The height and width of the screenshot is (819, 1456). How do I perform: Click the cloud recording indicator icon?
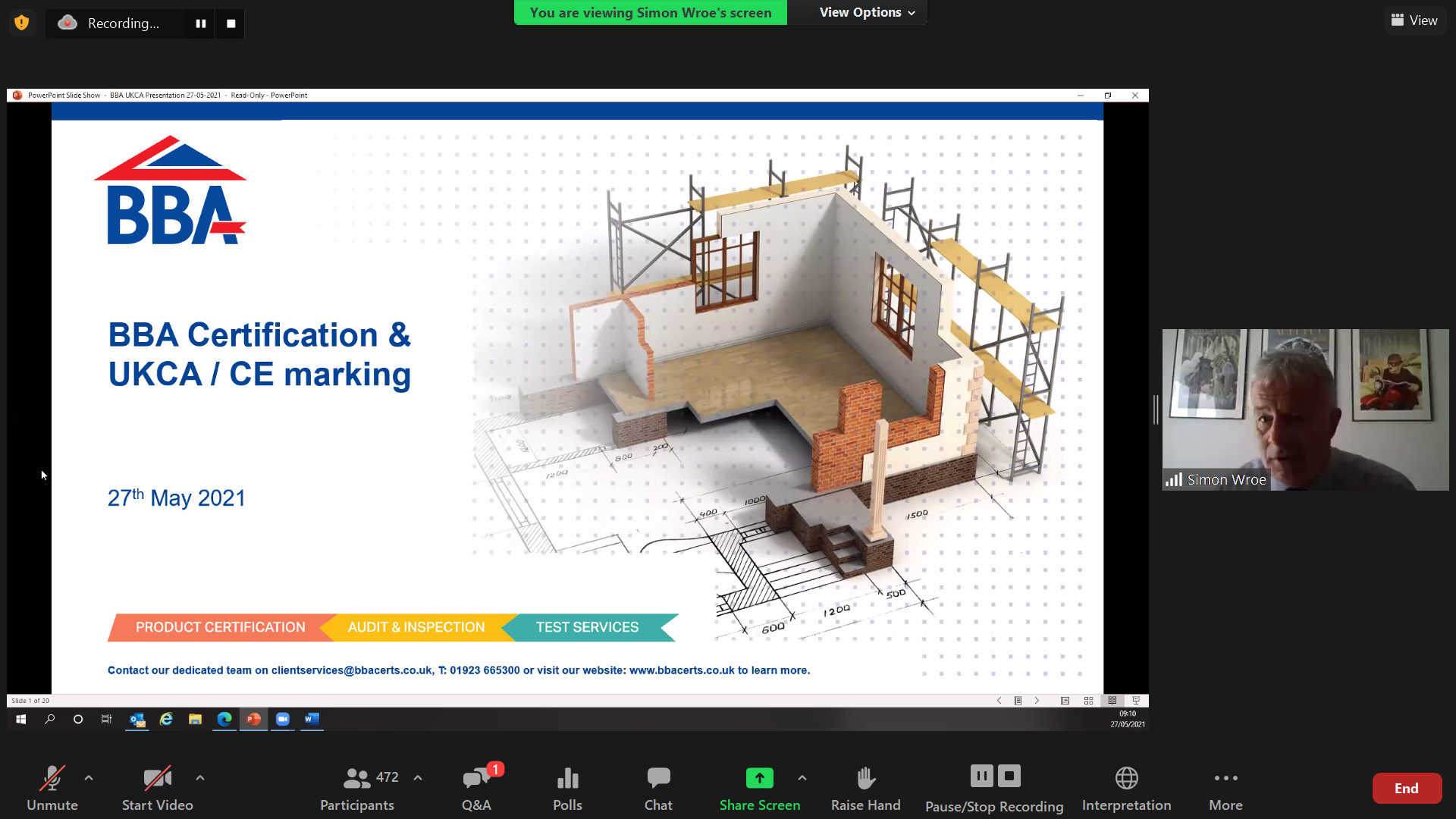coord(67,23)
